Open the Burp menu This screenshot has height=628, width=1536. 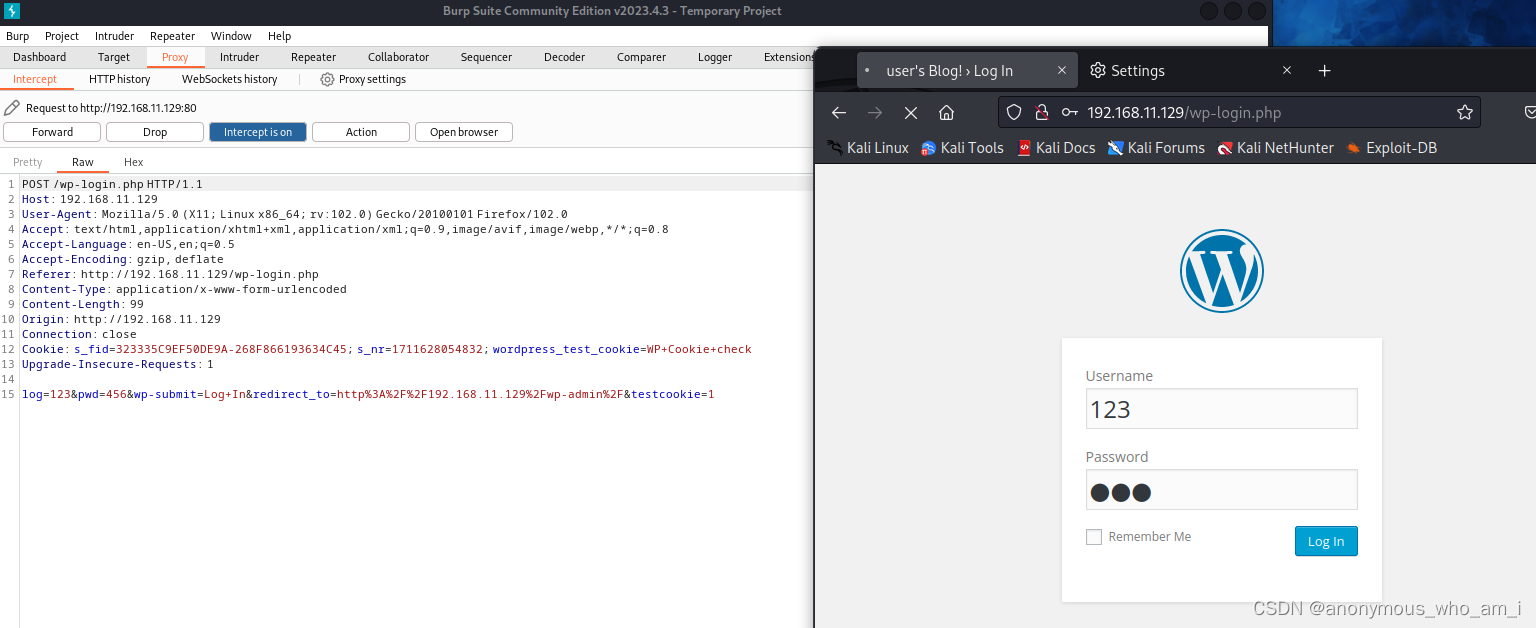17,36
